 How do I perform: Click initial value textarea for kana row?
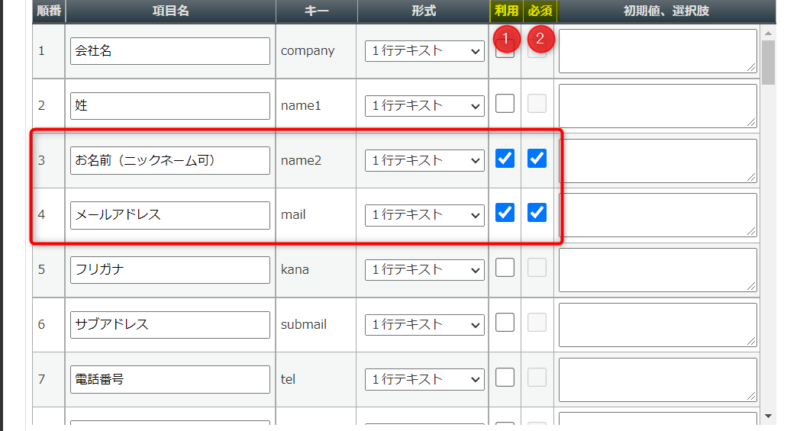[x=658, y=270]
